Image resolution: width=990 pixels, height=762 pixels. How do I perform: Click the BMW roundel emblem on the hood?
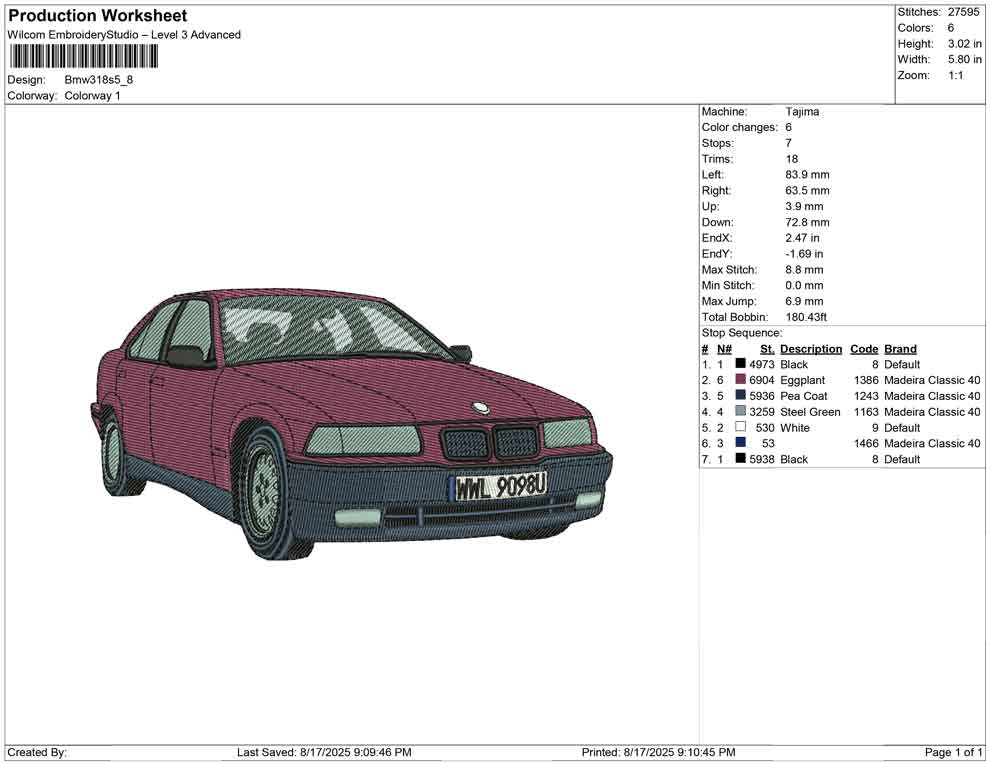tap(480, 407)
